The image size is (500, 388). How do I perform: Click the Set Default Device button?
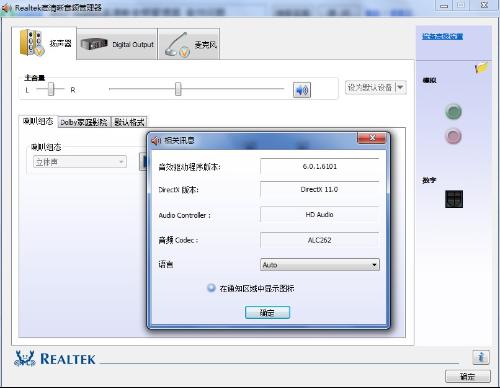coord(370,87)
